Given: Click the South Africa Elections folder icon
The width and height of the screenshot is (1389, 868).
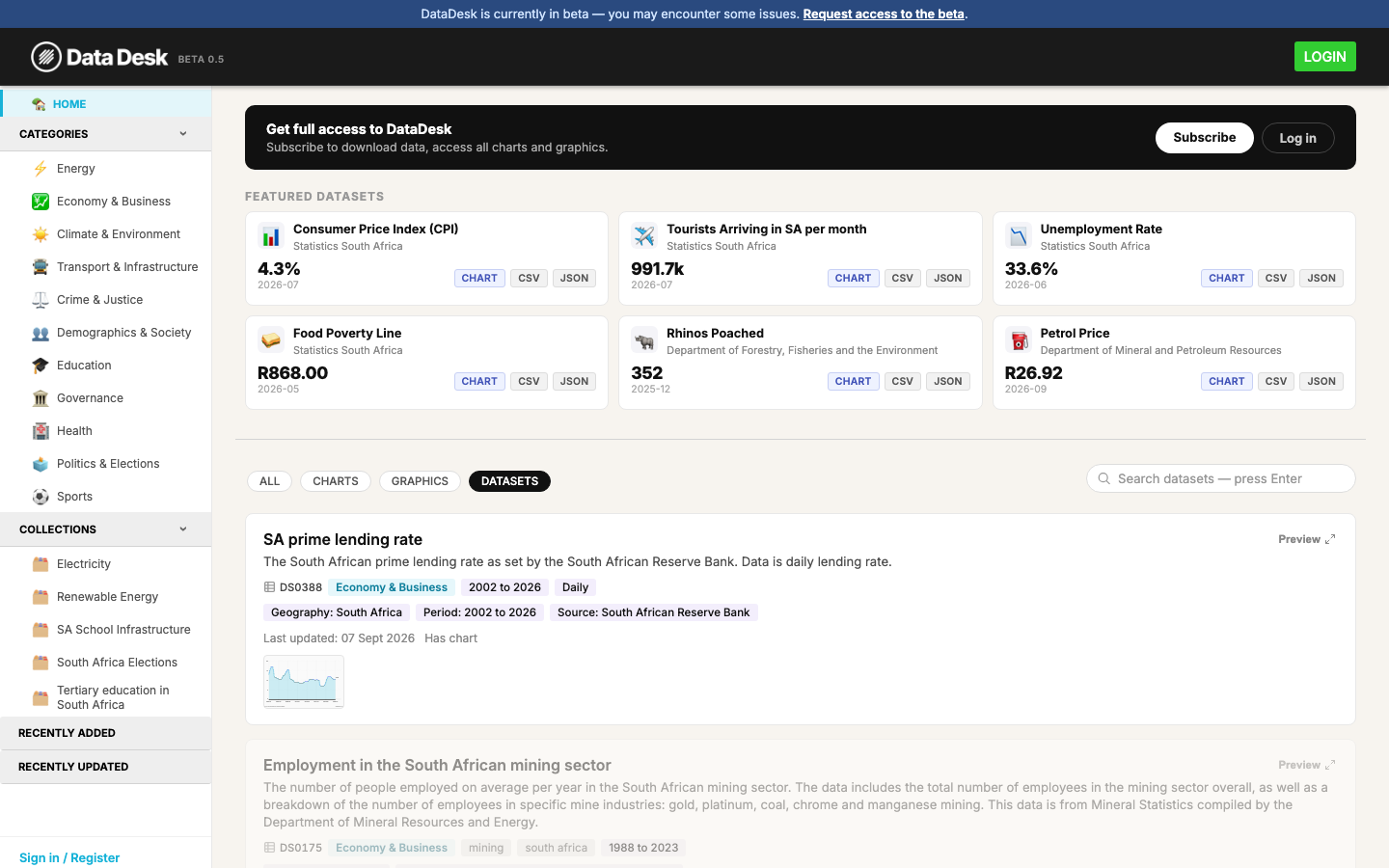Looking at the screenshot, I should [x=41, y=663].
